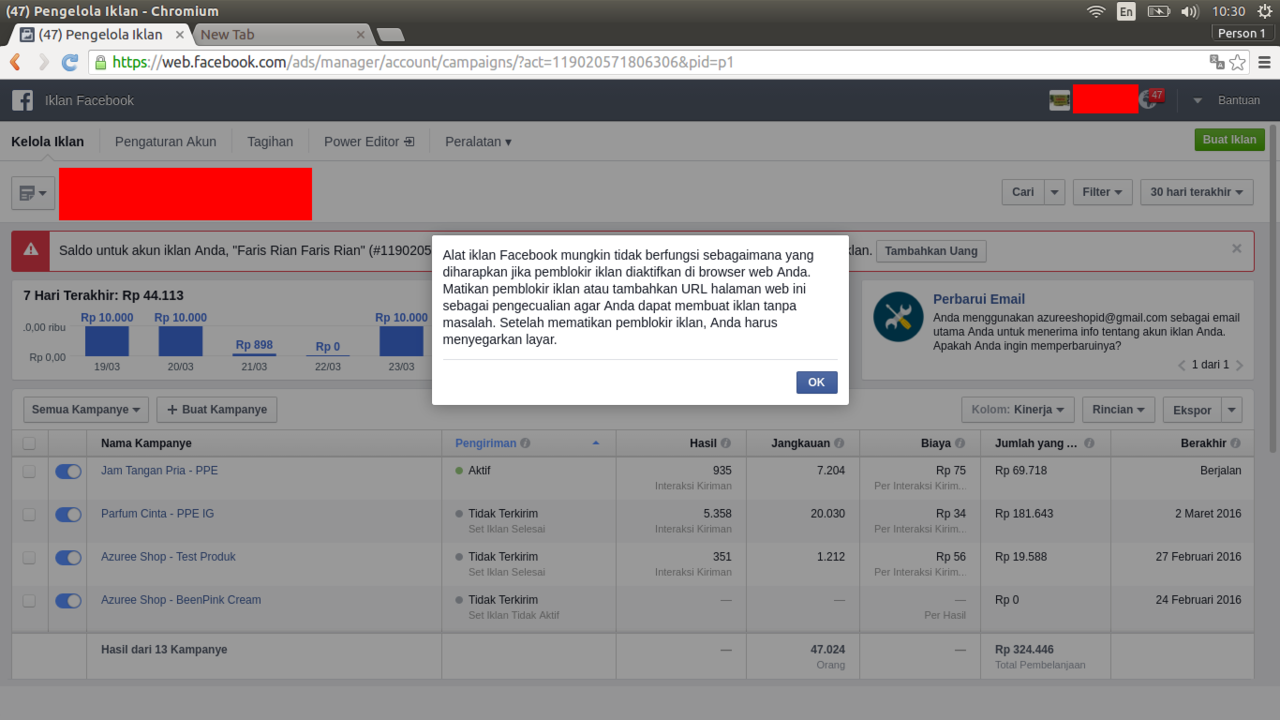Screen dimensions: 1280x720
Task: Open Chromium menu hamburger icon
Action: click(1264, 62)
